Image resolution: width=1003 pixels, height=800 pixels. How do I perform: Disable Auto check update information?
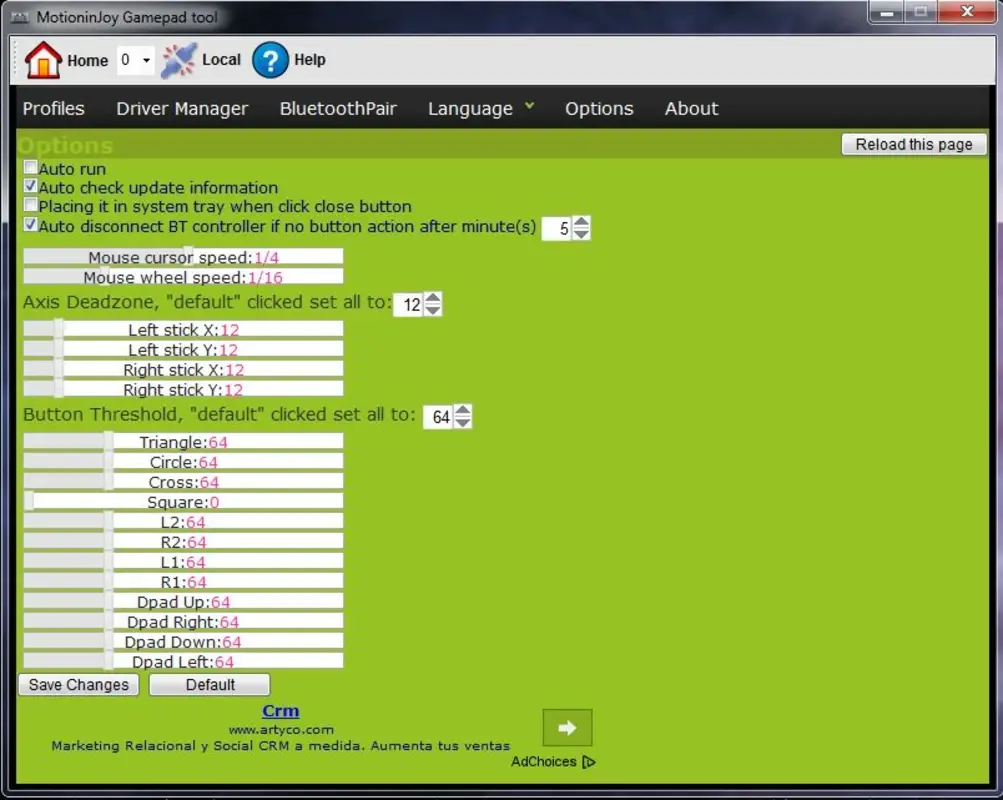point(30,187)
